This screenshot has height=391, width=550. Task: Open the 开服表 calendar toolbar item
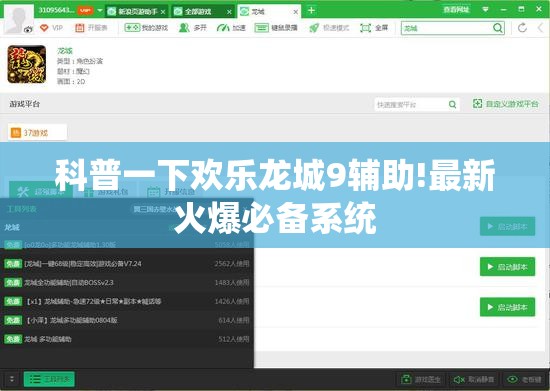click(91, 28)
